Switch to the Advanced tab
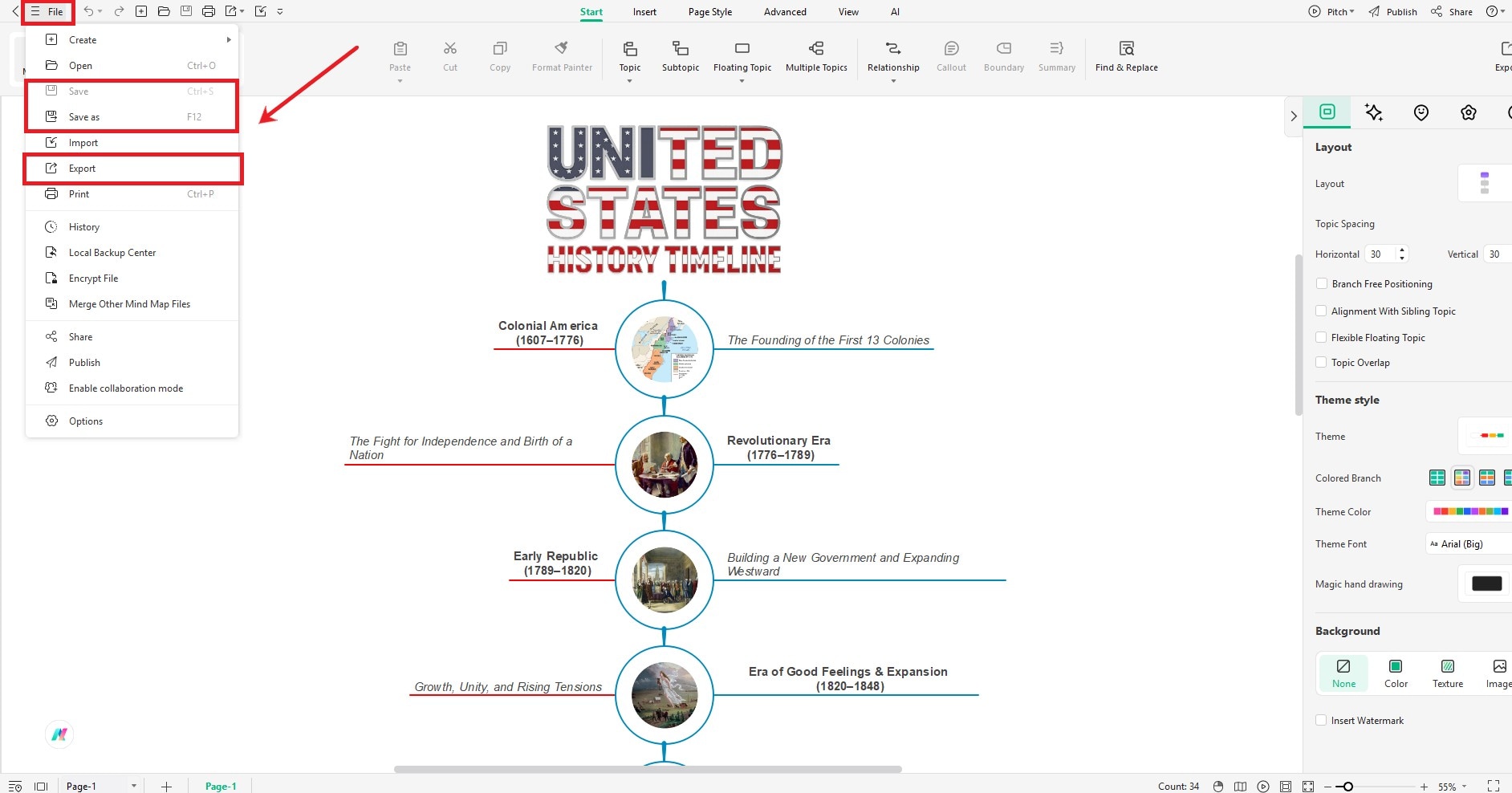 [785, 12]
